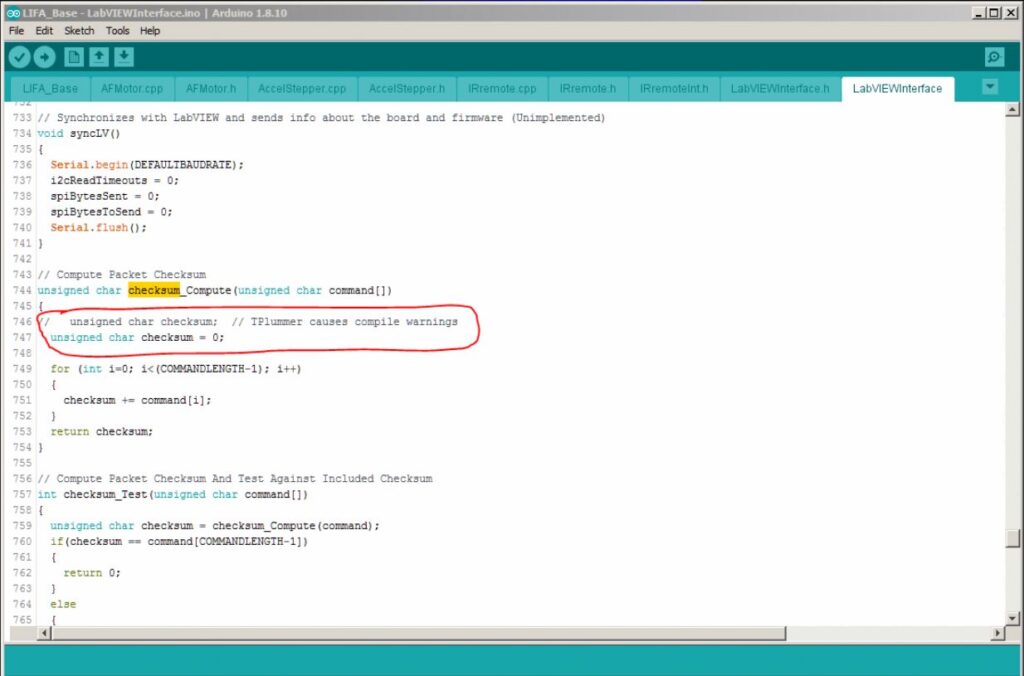Switch to the AccelStepper.h tab
This screenshot has height=676, width=1024.
pos(407,89)
